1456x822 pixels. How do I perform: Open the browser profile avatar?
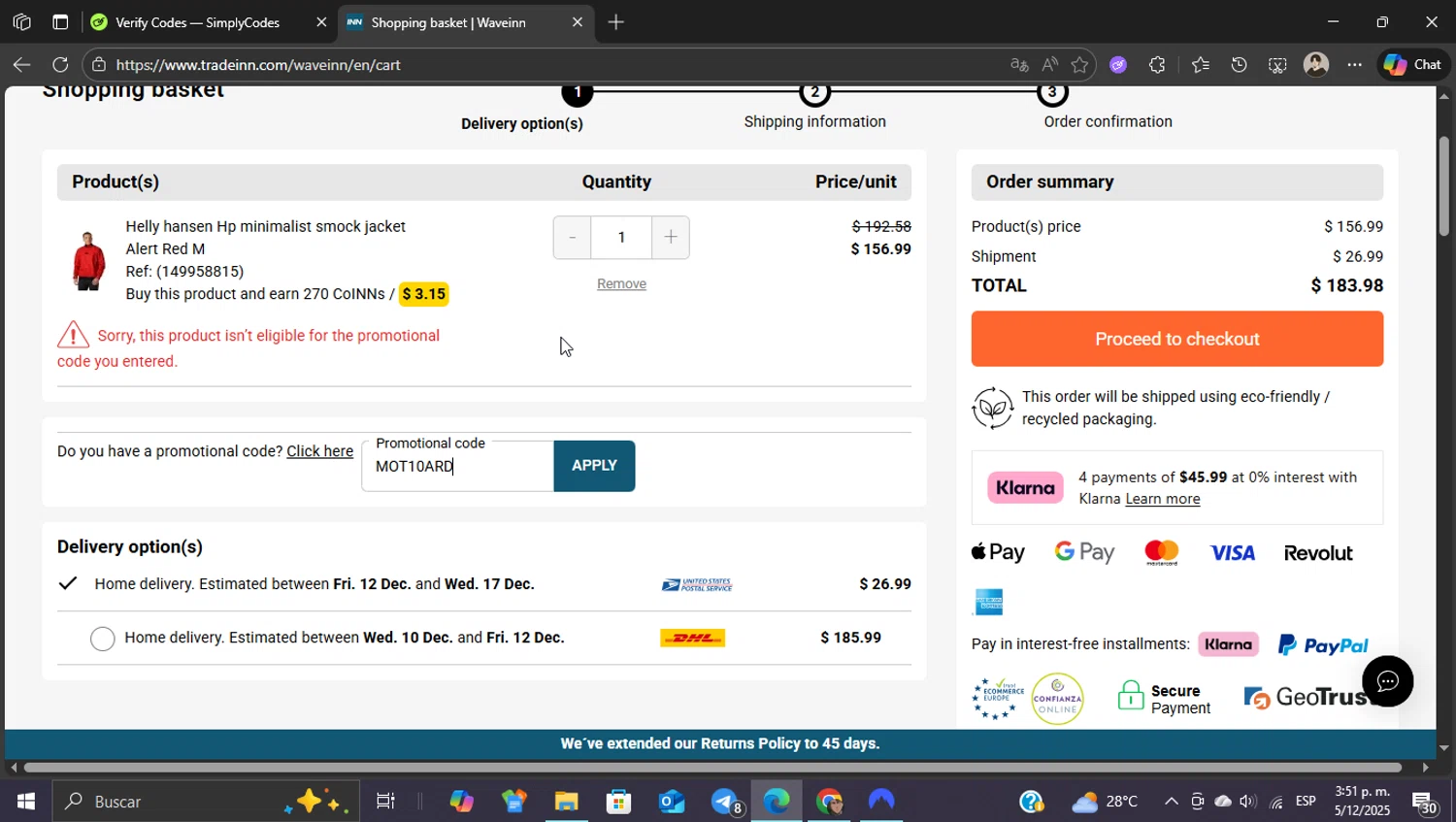[1316, 65]
